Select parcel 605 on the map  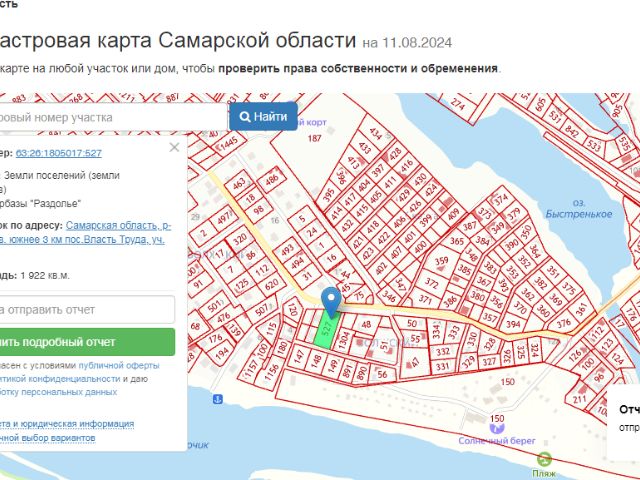point(540,104)
